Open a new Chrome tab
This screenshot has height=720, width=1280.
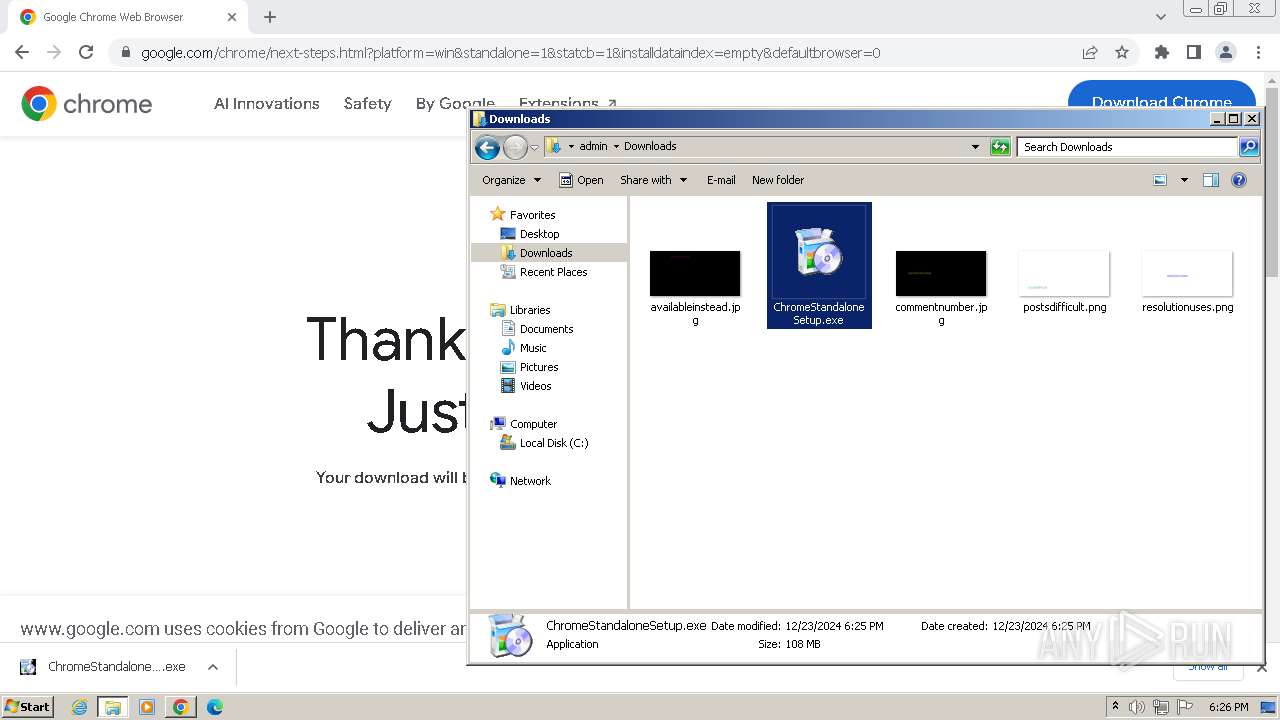[270, 17]
